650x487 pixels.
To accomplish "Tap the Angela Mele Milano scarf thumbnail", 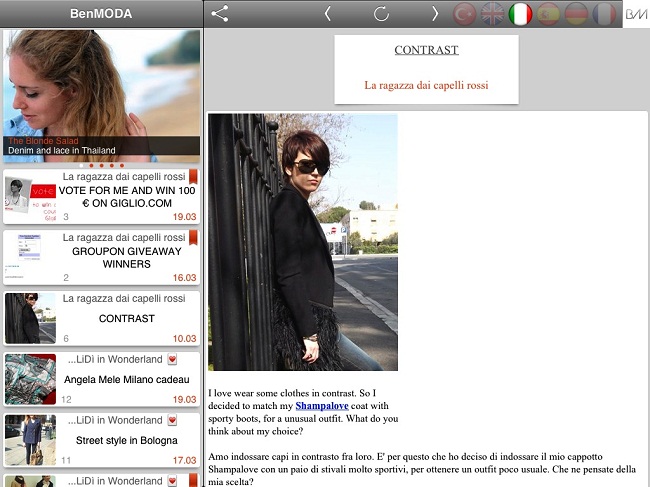I will [x=30, y=379].
